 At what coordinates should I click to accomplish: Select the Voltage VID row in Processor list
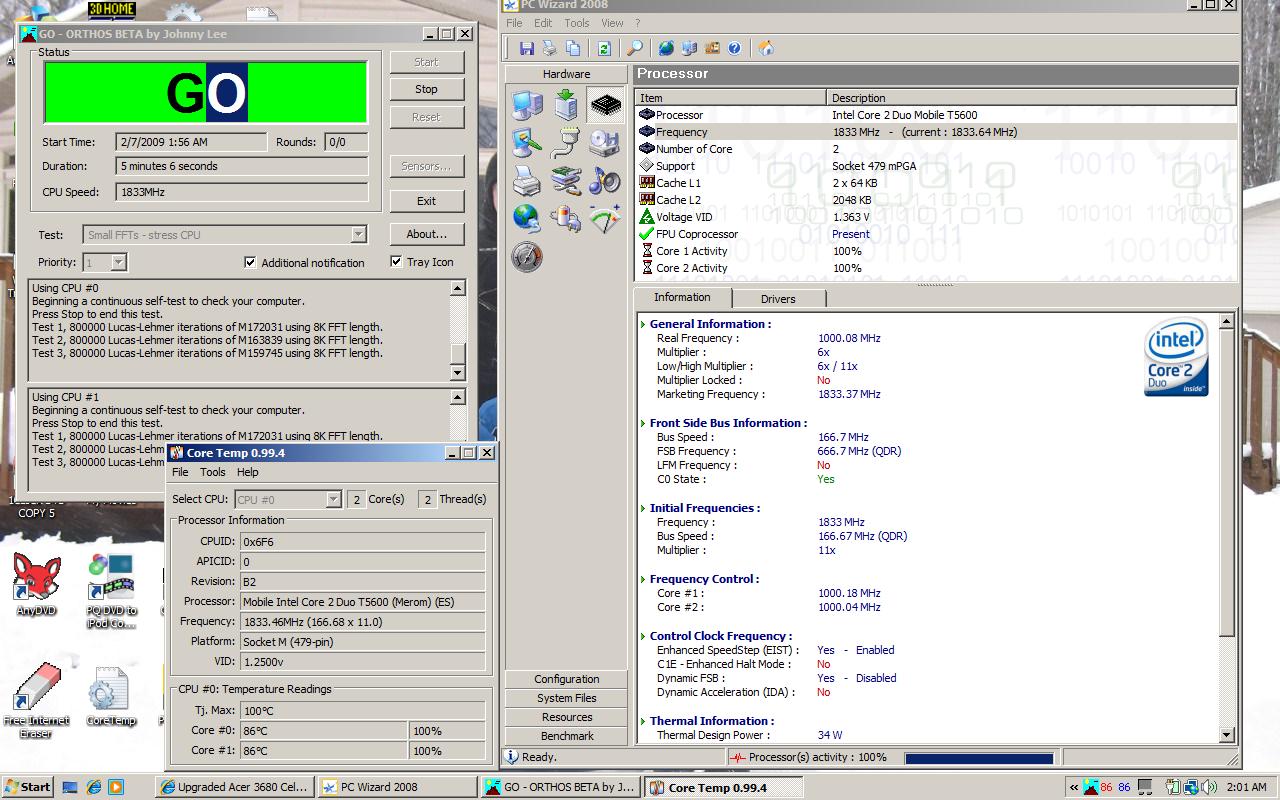point(936,217)
